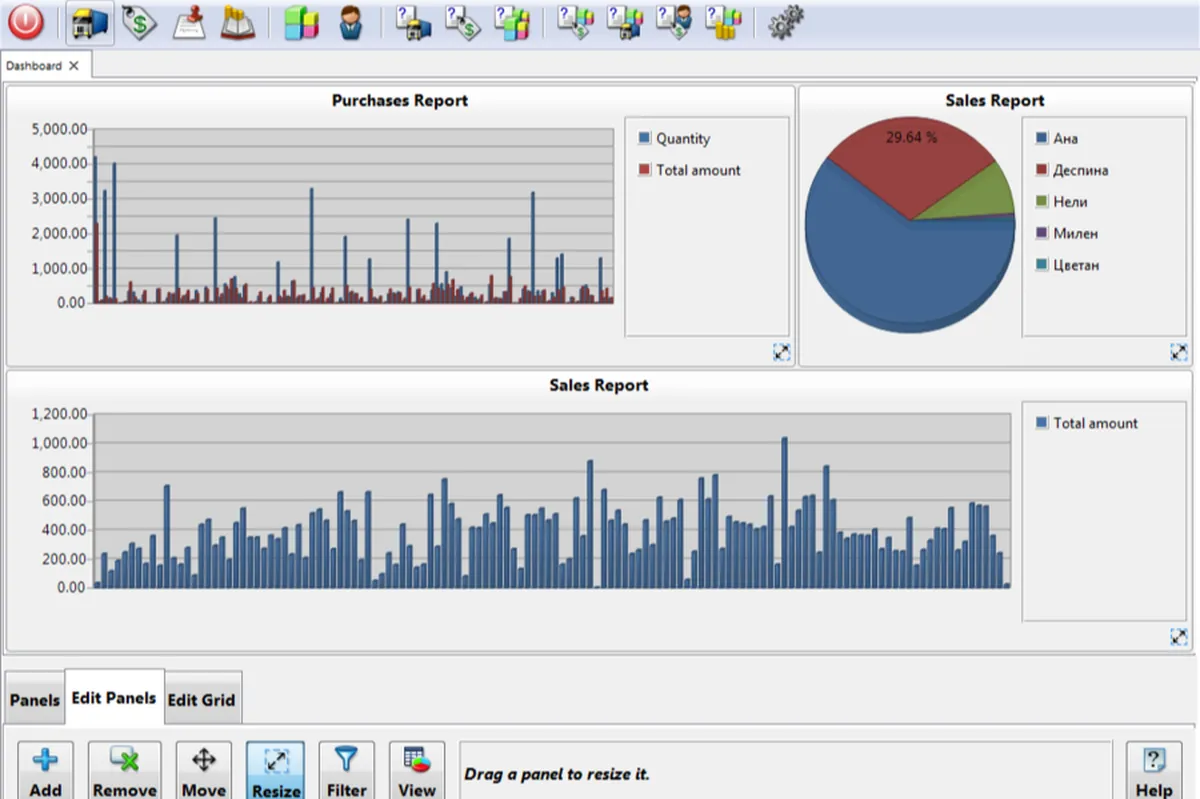Viewport: 1200px width, 799px height.
Task: Toggle the Move panel mode
Action: (203, 771)
